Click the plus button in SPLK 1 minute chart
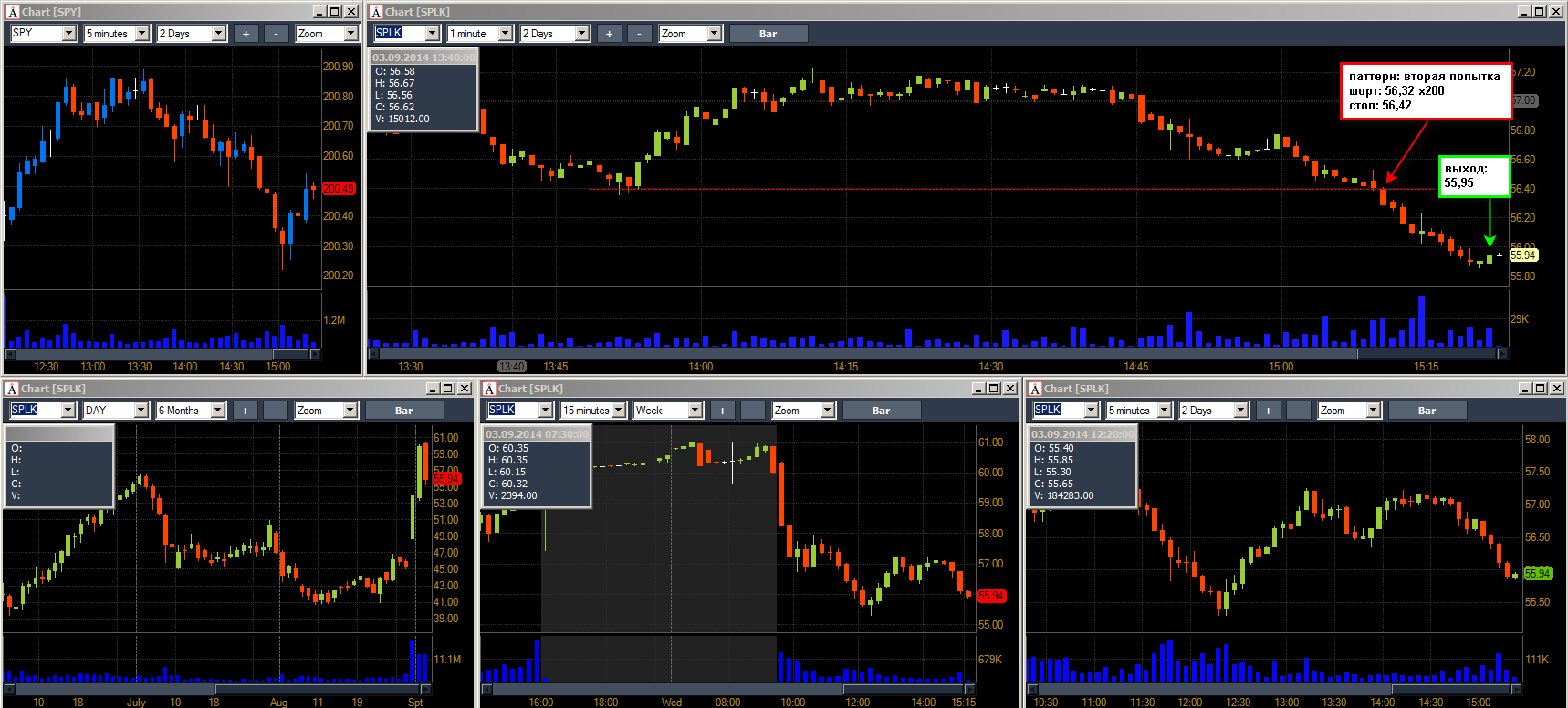This screenshot has width=1568, height=708. [609, 34]
